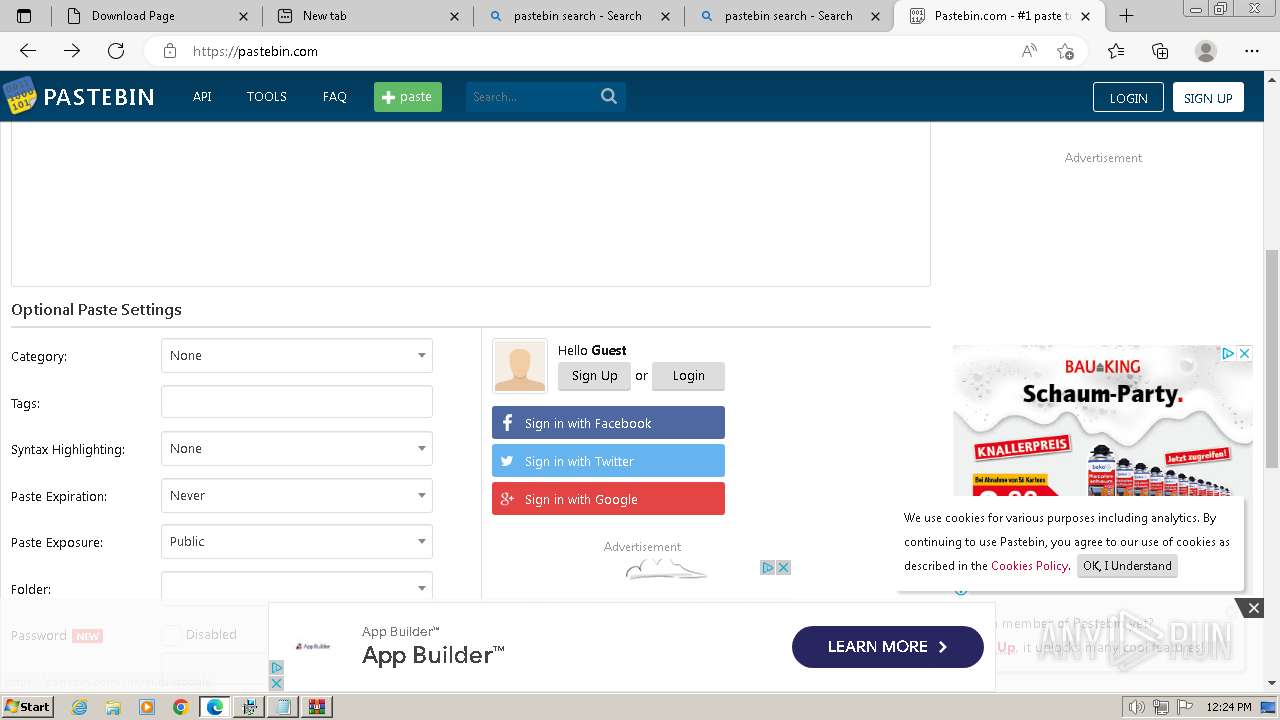Click AdChoices icon on Bauking ad
This screenshot has width=1280, height=720.
1228,353
